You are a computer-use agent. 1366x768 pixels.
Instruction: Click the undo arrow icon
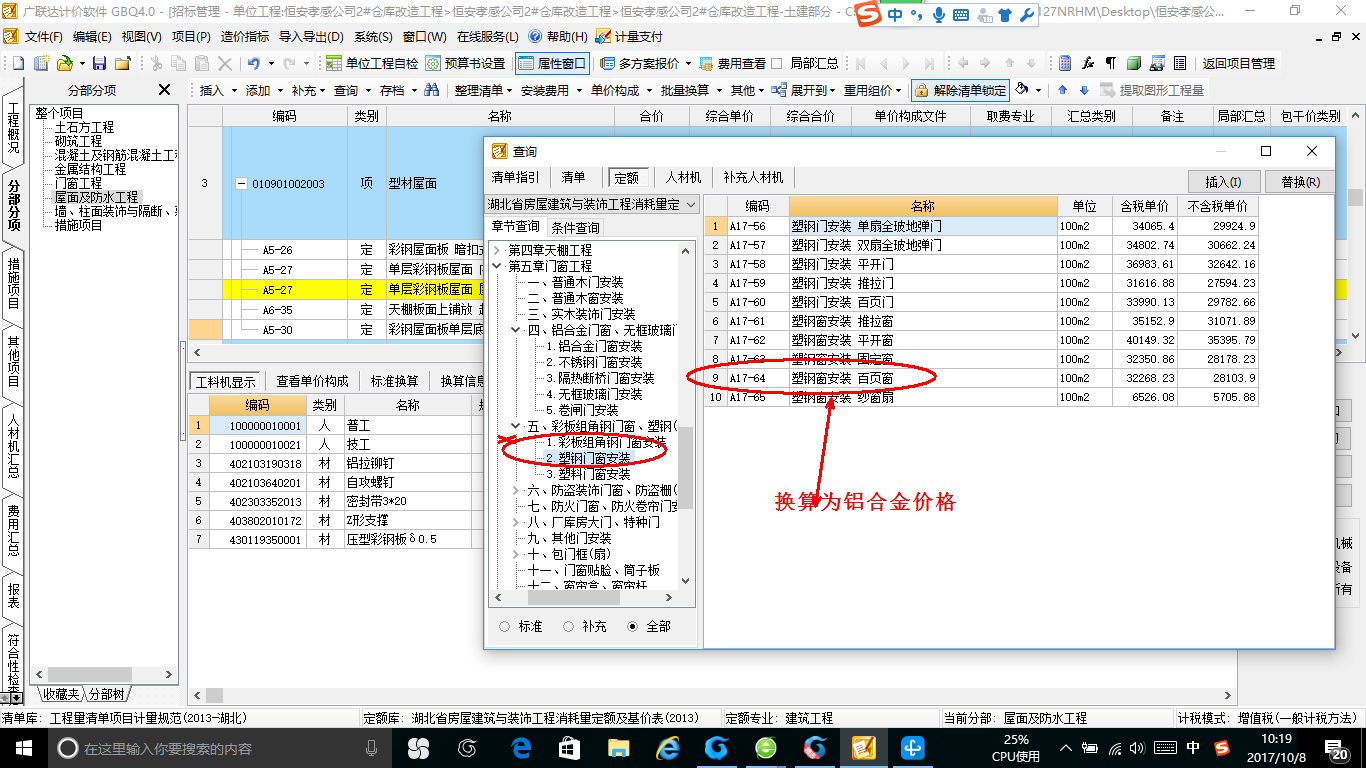pyautogui.click(x=253, y=63)
